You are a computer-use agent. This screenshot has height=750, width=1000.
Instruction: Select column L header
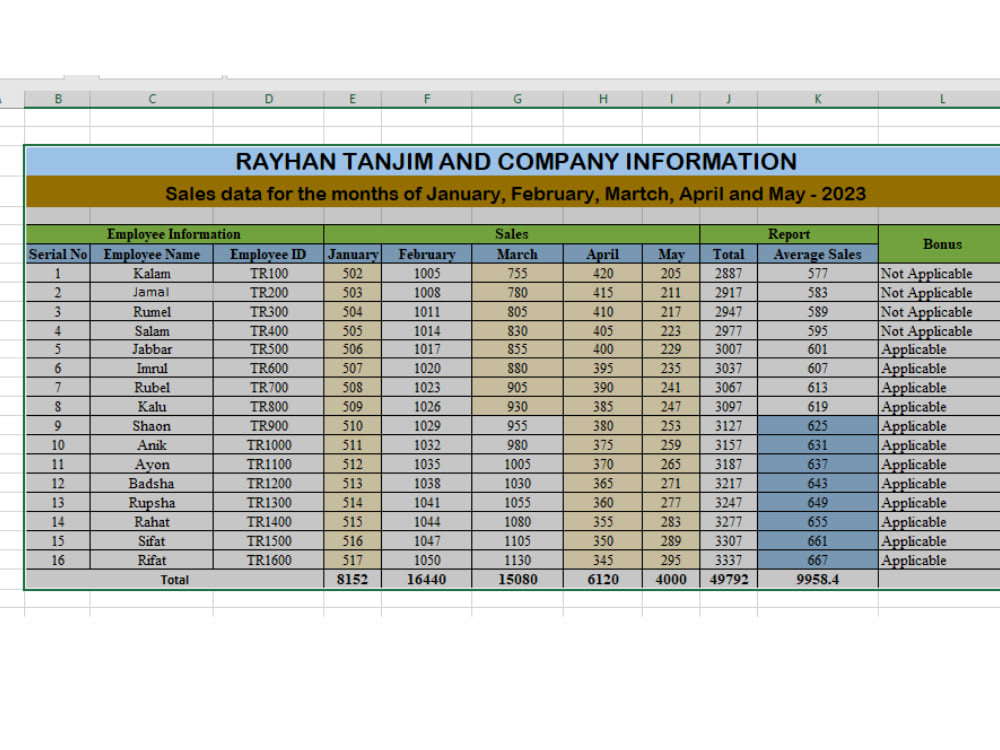click(939, 99)
